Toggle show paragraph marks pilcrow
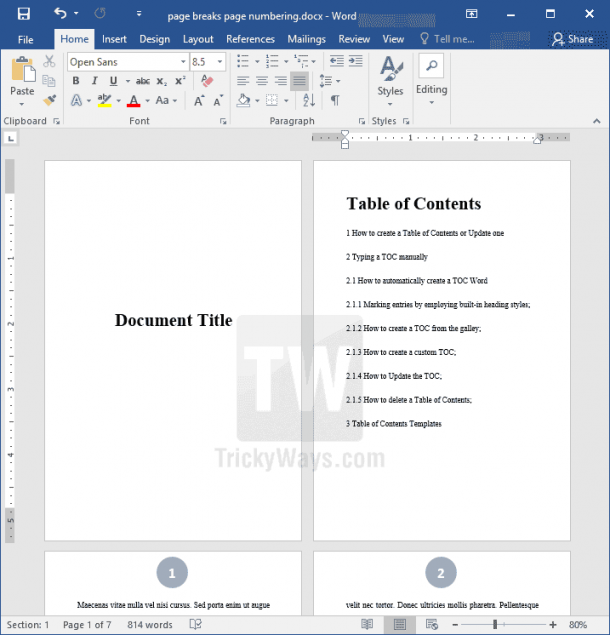 (335, 100)
